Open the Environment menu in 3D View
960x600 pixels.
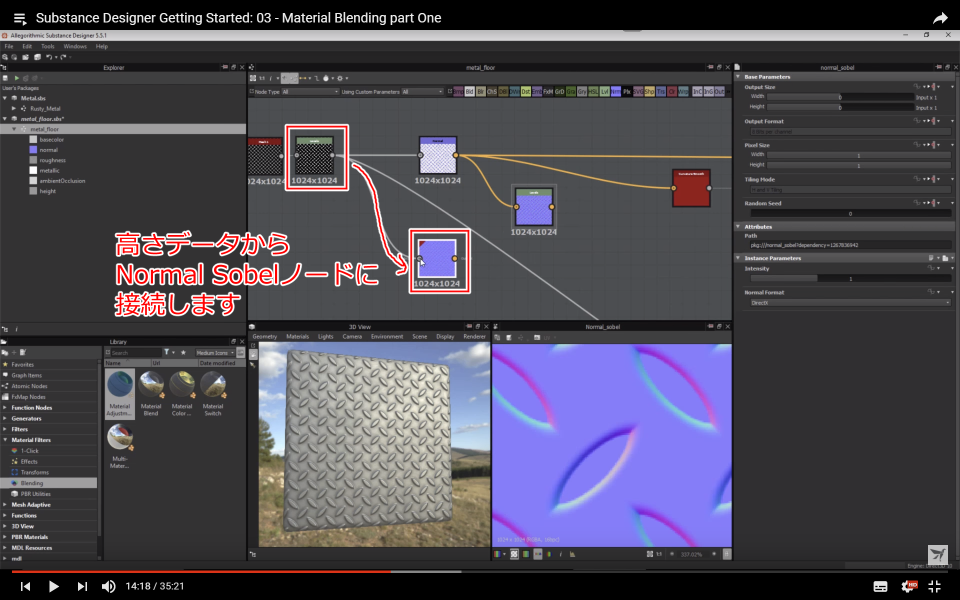(387, 337)
